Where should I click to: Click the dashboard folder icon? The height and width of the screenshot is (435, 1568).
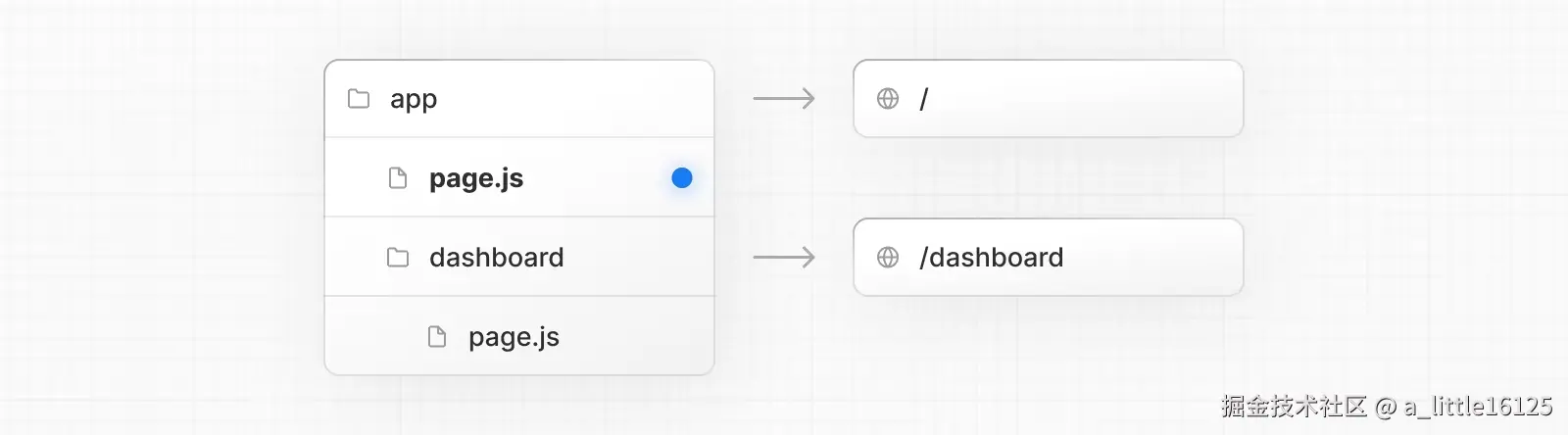tap(398, 258)
